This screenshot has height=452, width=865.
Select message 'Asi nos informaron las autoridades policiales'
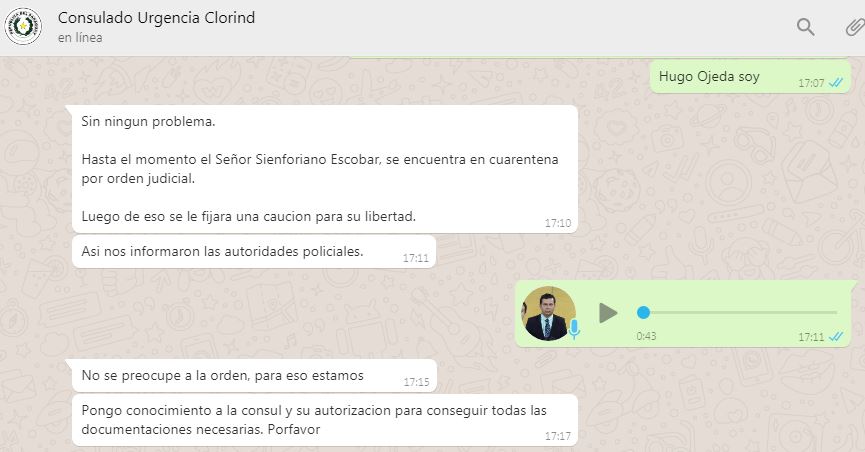254,252
